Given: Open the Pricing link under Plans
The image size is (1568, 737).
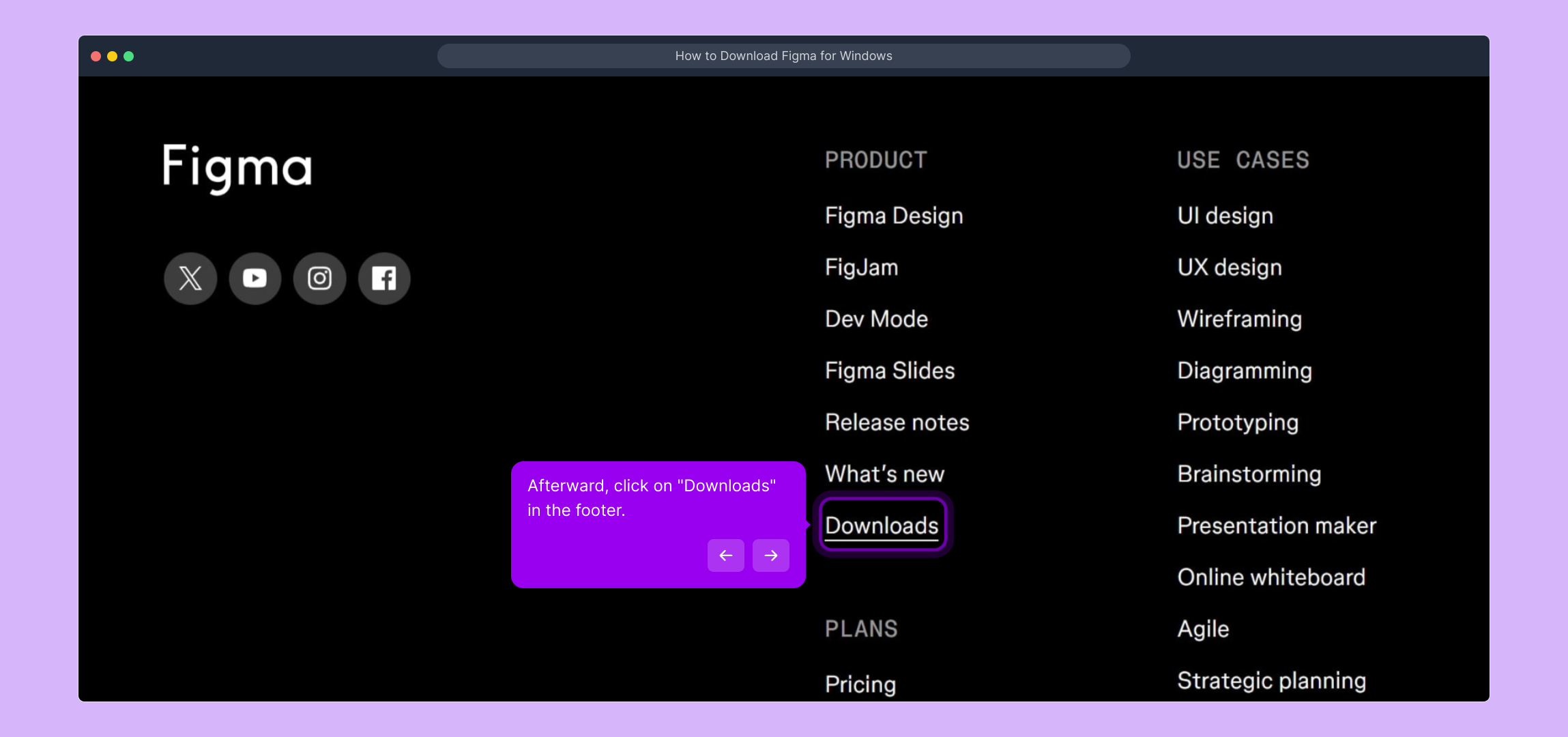Looking at the screenshot, I should 860,684.
